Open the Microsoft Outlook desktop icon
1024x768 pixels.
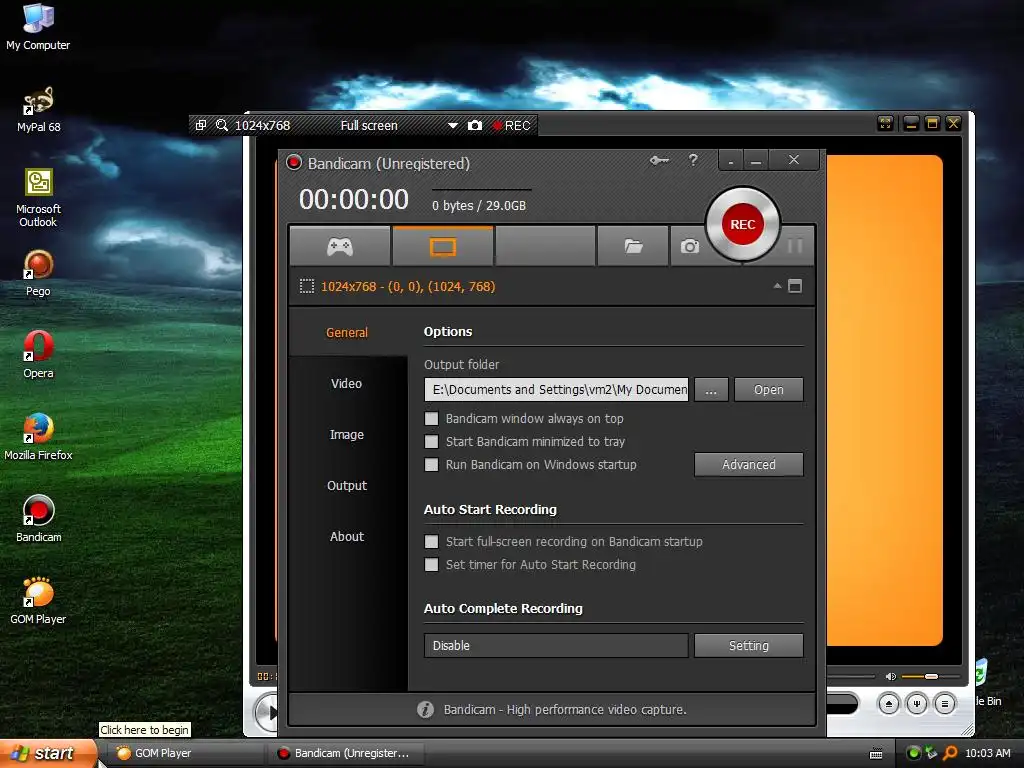(x=39, y=198)
